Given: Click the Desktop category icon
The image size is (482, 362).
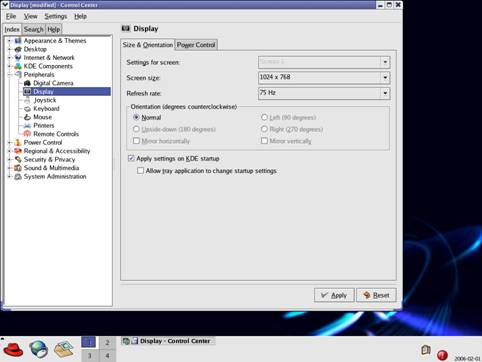Looking at the screenshot, I should tap(18, 49).
